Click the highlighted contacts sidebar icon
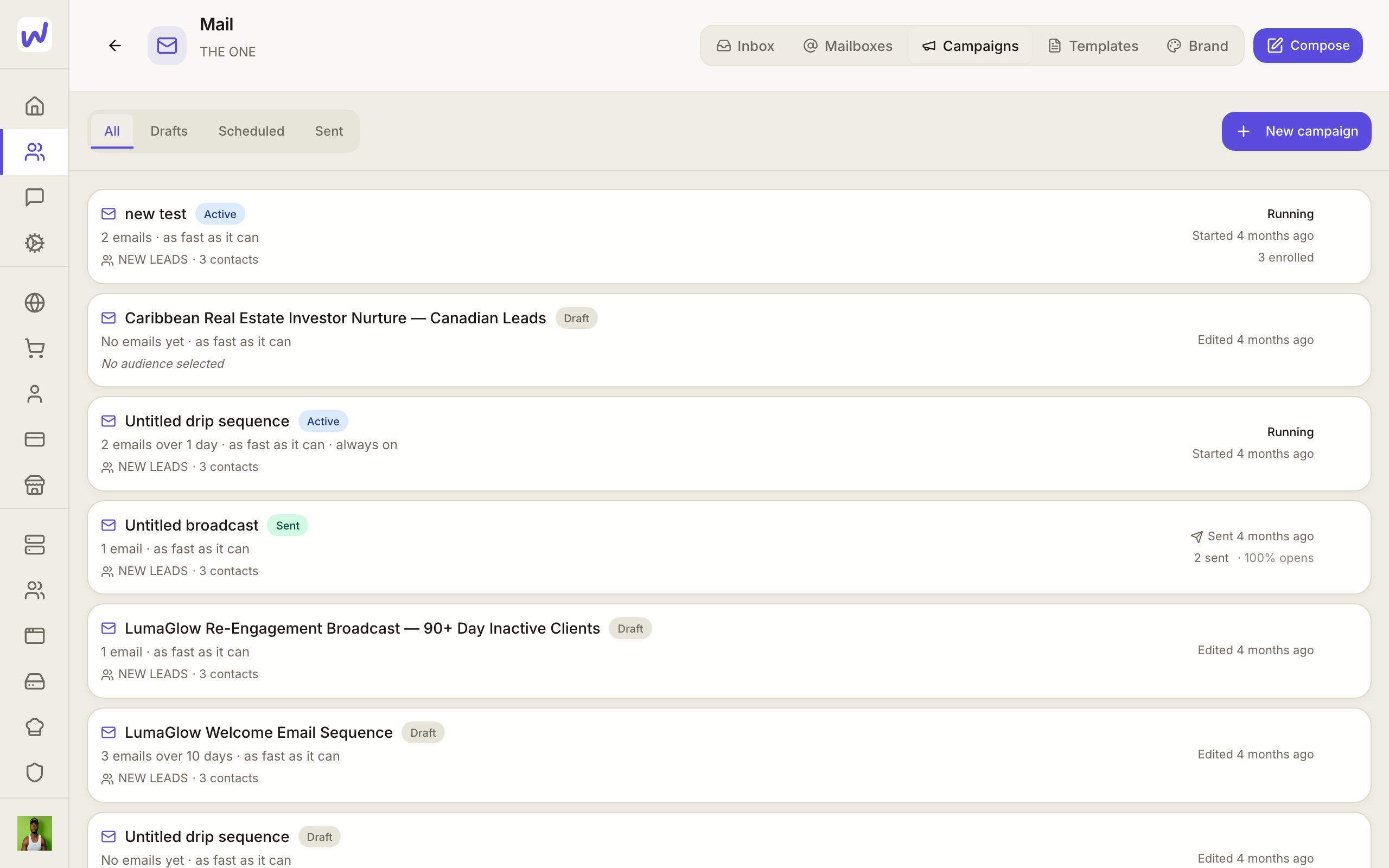Screen dimensions: 1389x868 click(34, 151)
